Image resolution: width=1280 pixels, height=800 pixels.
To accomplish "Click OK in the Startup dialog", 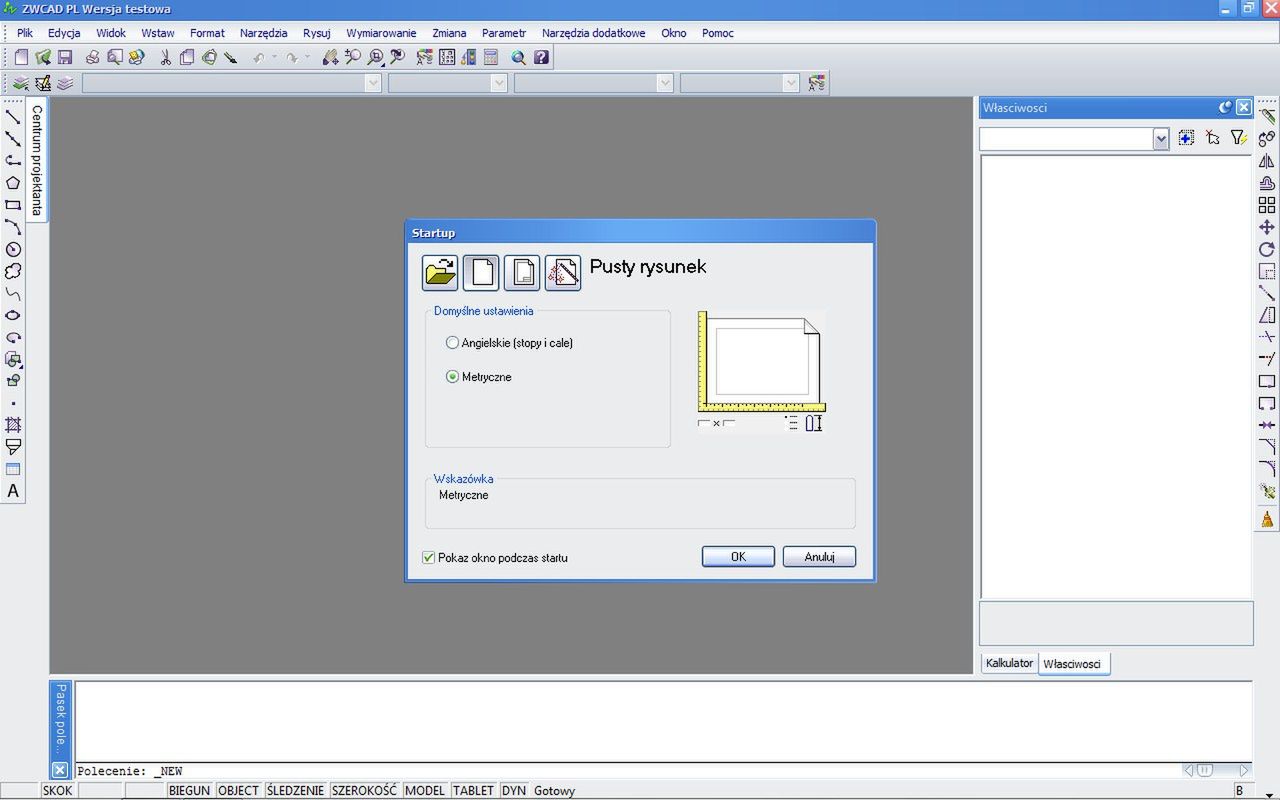I will 738,557.
